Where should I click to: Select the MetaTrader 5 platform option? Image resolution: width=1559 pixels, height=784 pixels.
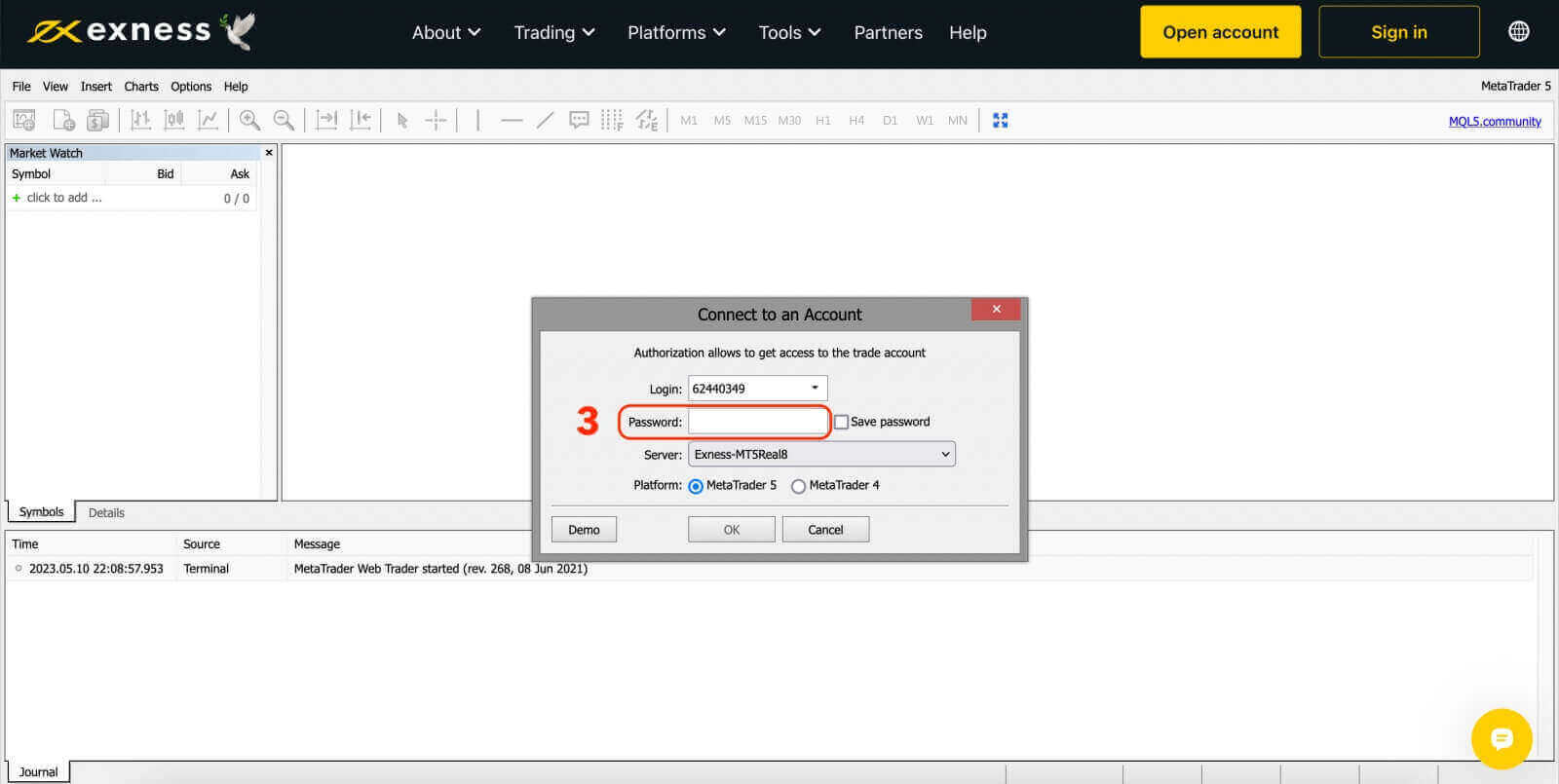click(696, 486)
